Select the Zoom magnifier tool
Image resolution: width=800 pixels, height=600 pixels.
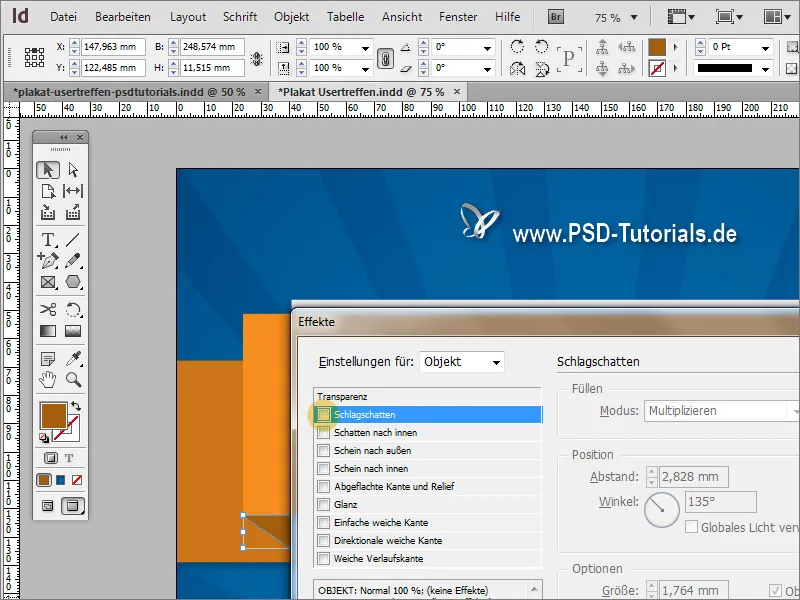pyautogui.click(x=73, y=380)
